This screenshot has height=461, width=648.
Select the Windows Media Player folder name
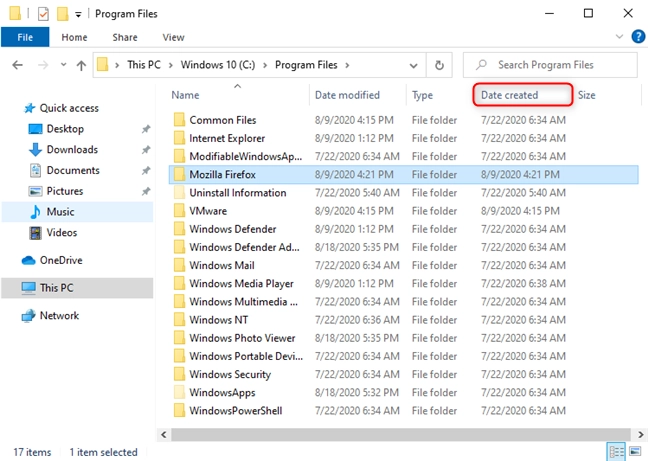click(241, 284)
